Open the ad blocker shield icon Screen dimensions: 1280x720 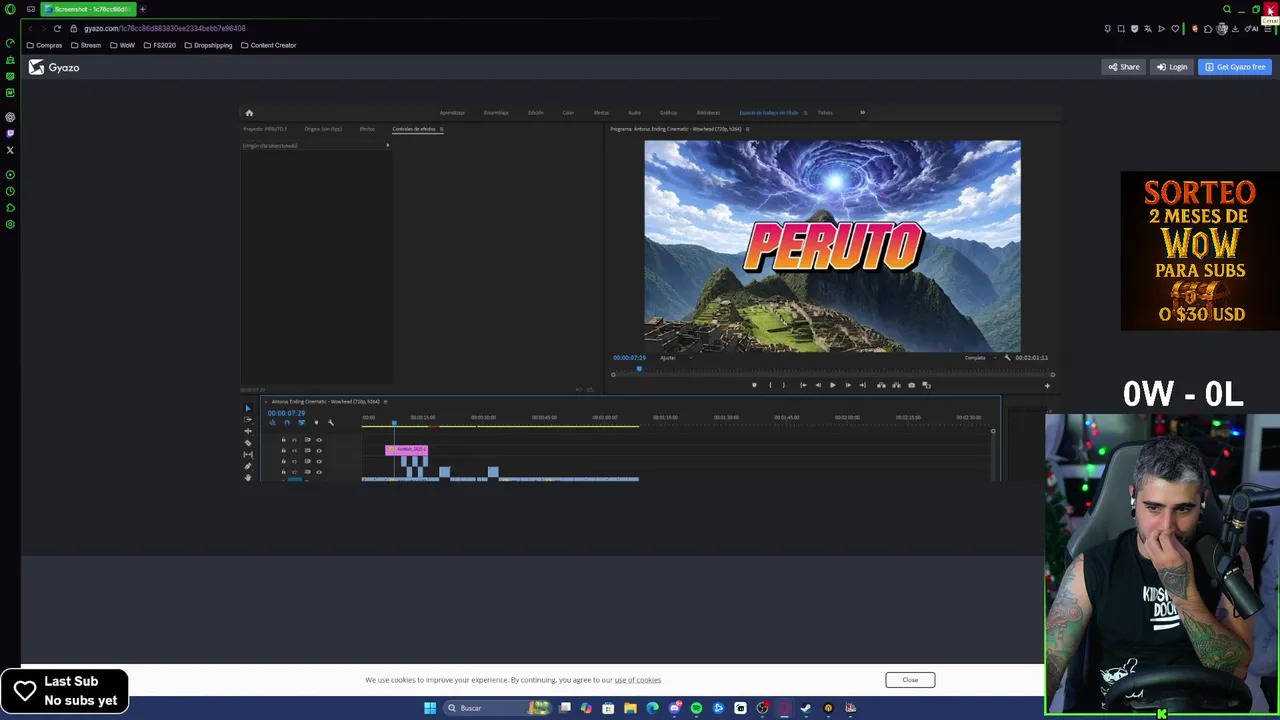(1134, 28)
